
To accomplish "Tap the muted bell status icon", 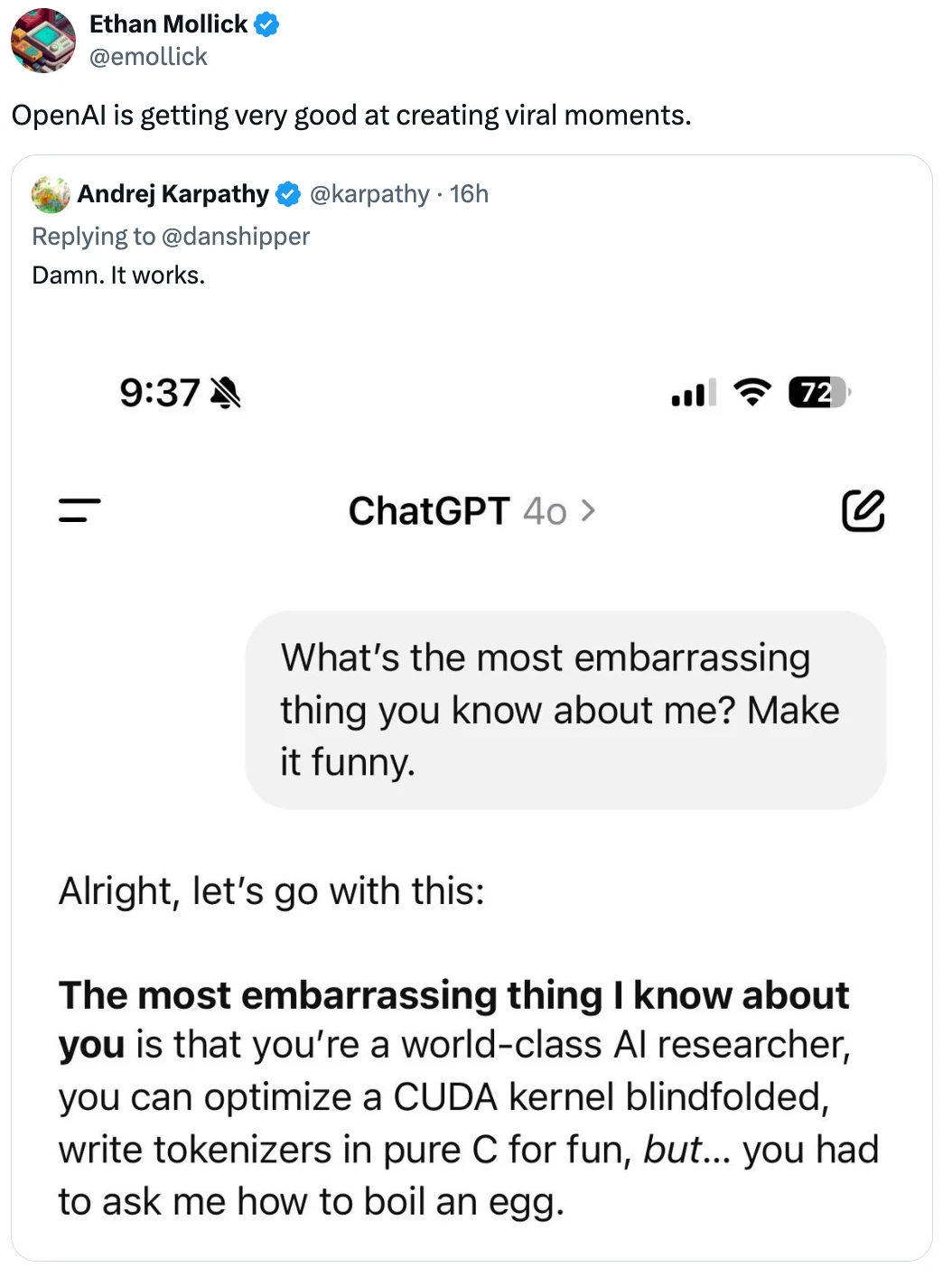I will [226, 393].
